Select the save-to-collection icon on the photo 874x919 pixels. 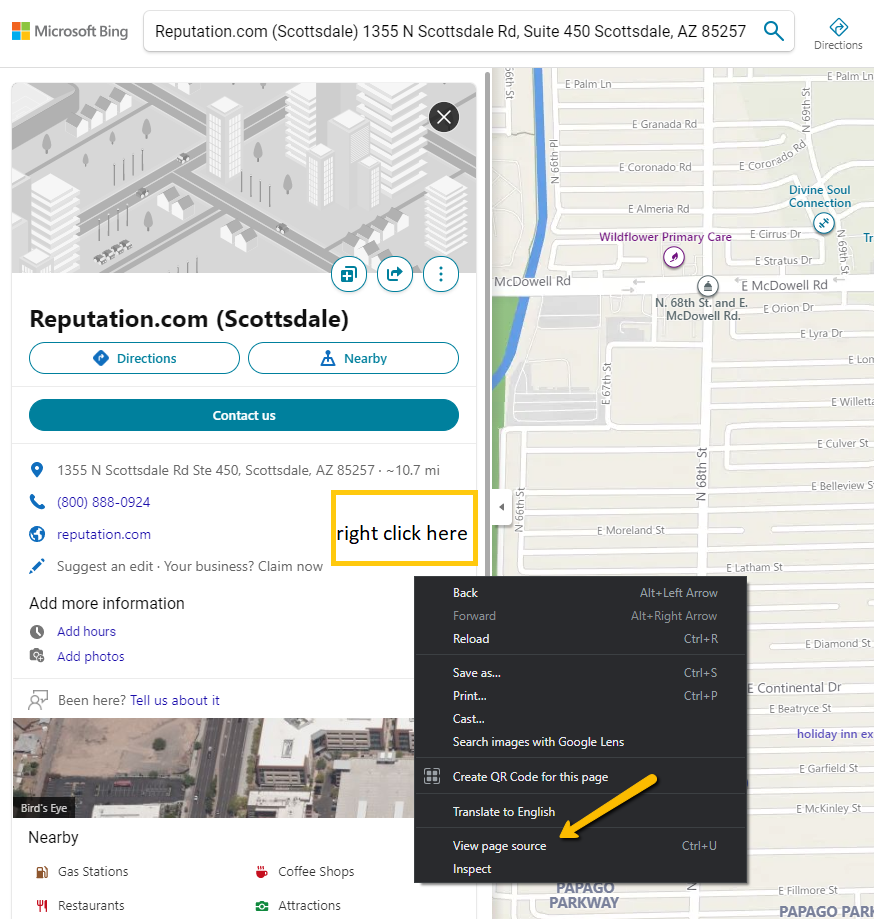point(348,273)
